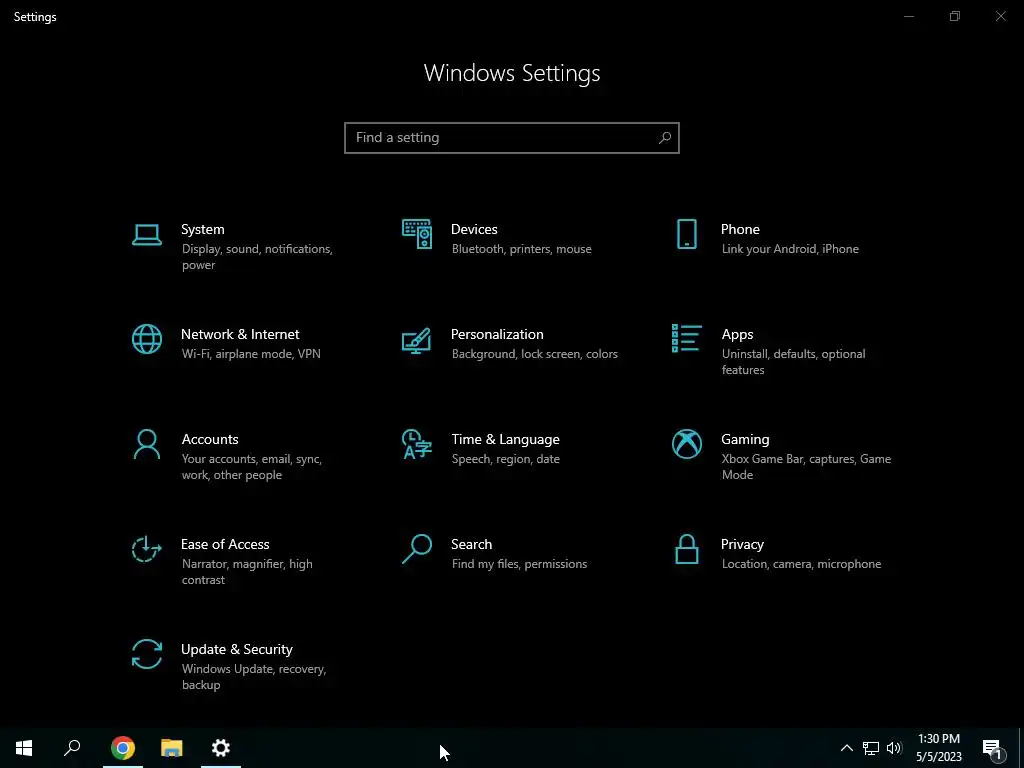Open Network & Internet heading

click(x=240, y=334)
